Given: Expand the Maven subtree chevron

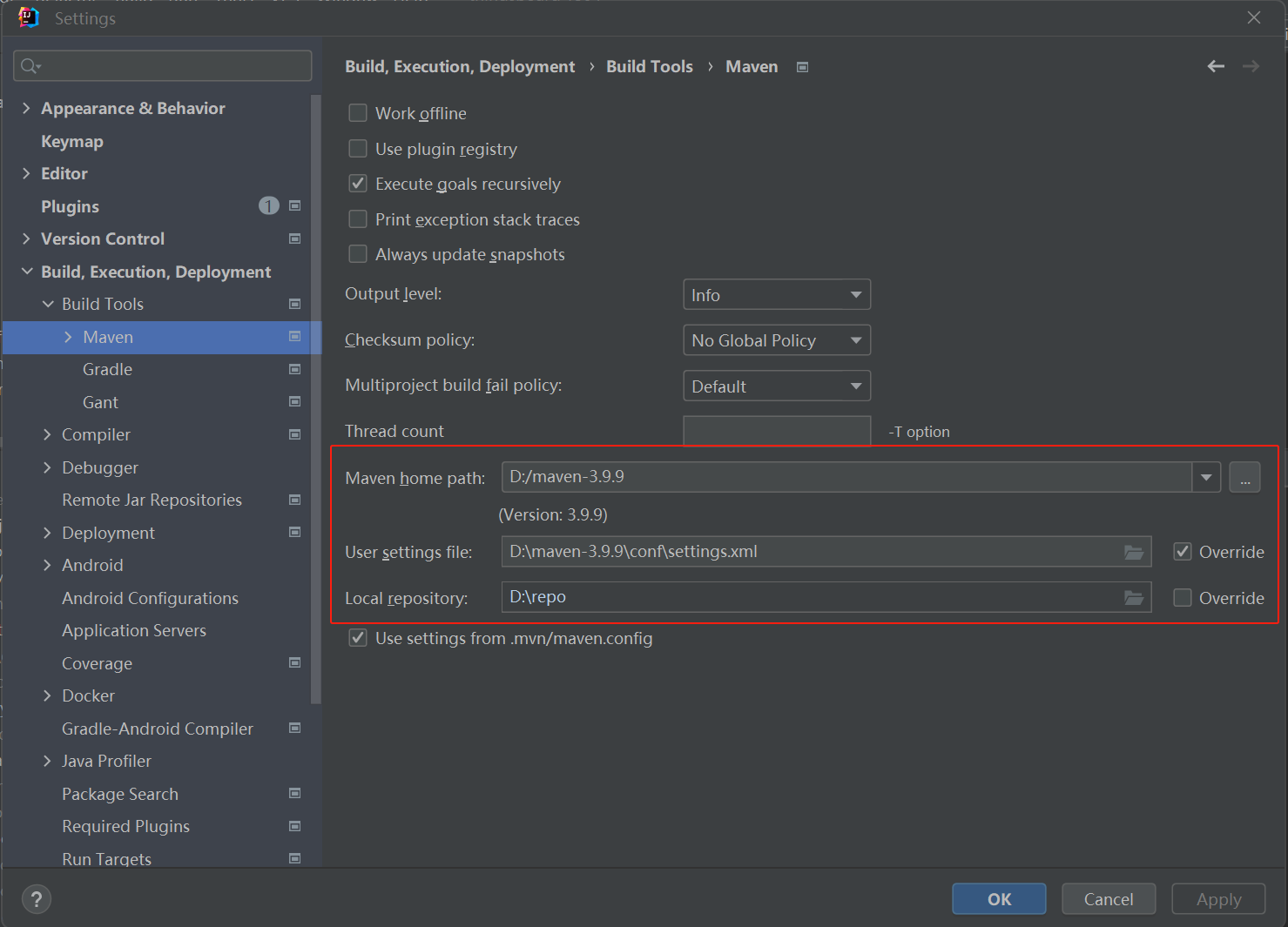Looking at the screenshot, I should click(x=68, y=337).
